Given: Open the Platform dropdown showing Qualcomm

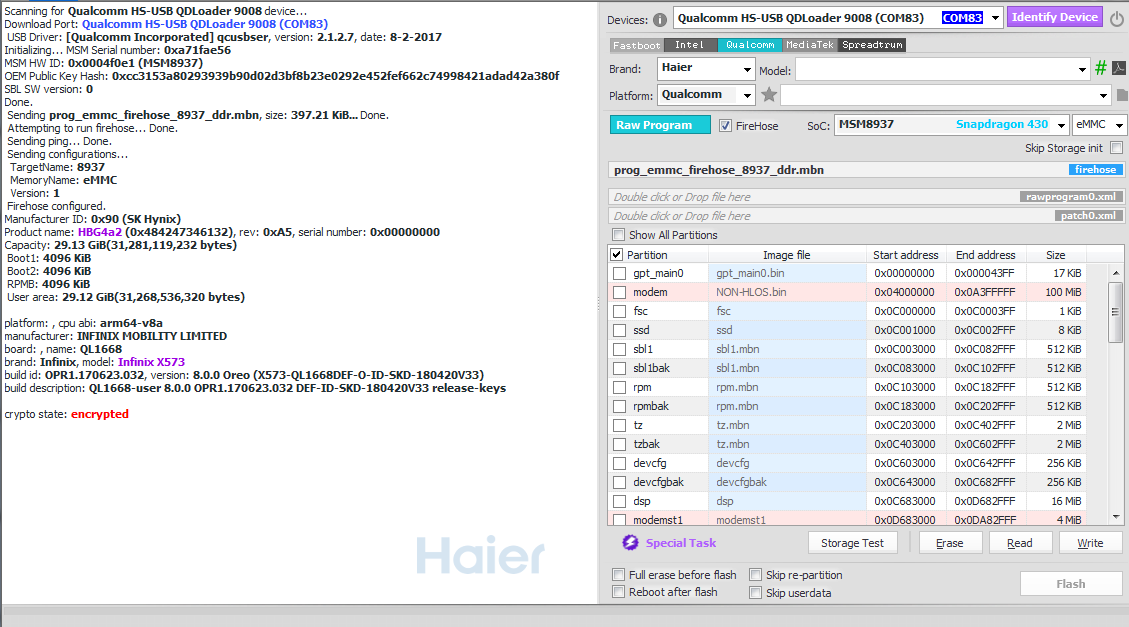Looking at the screenshot, I should click(747, 95).
